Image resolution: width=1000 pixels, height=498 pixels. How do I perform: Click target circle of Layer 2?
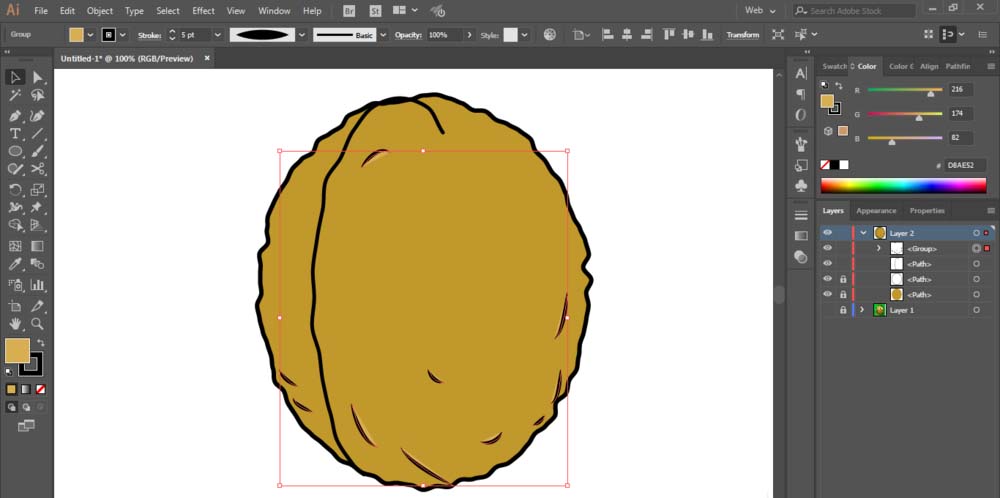coord(976,233)
